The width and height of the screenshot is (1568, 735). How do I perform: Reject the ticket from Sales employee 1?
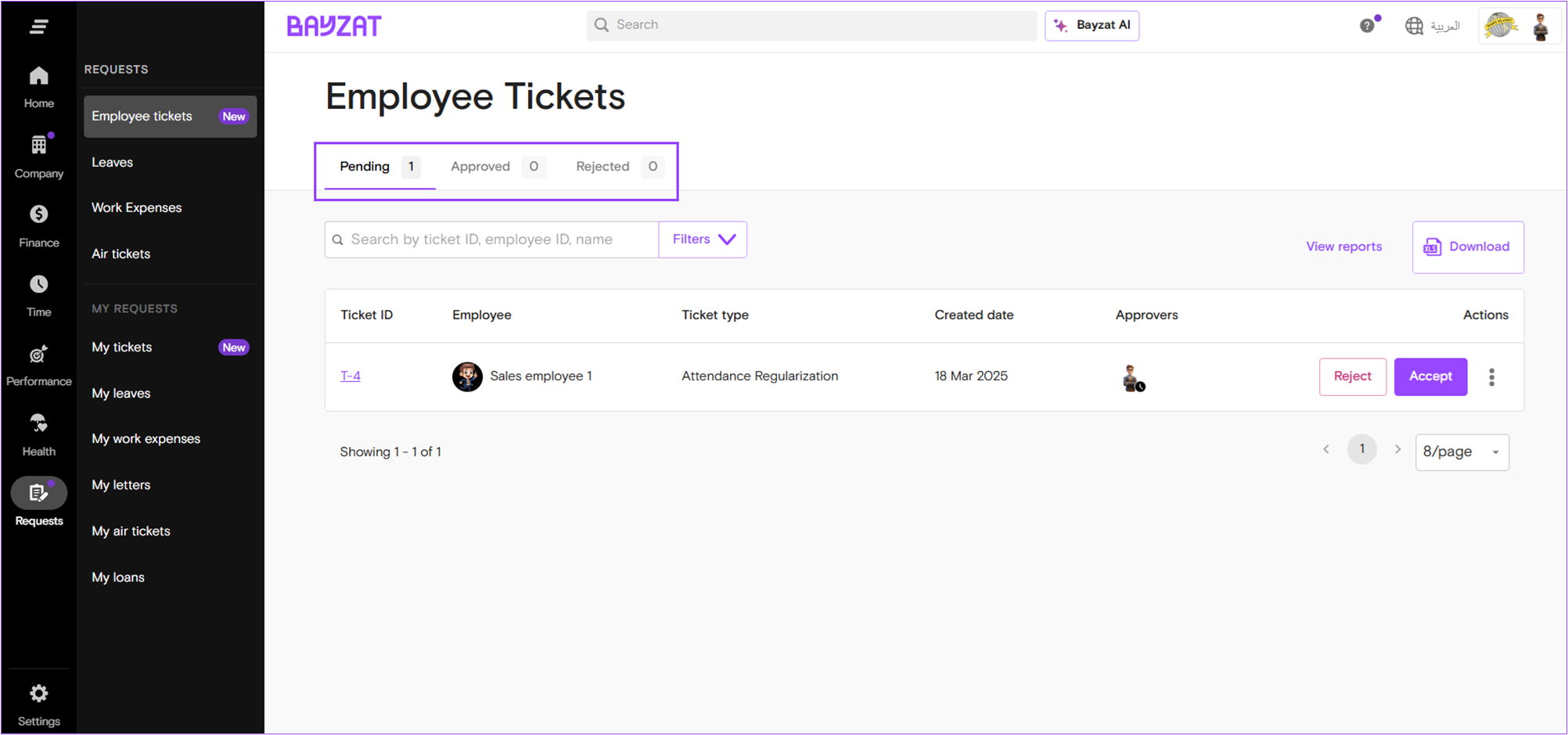[x=1351, y=377]
